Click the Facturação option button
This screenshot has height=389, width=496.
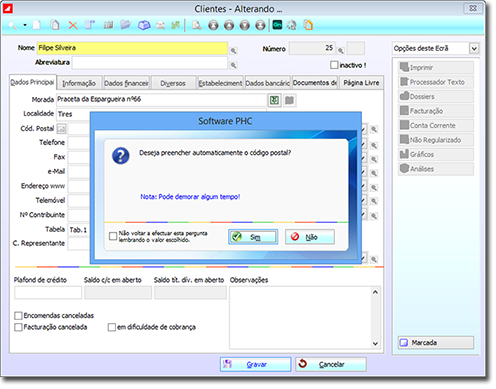[x=436, y=111]
